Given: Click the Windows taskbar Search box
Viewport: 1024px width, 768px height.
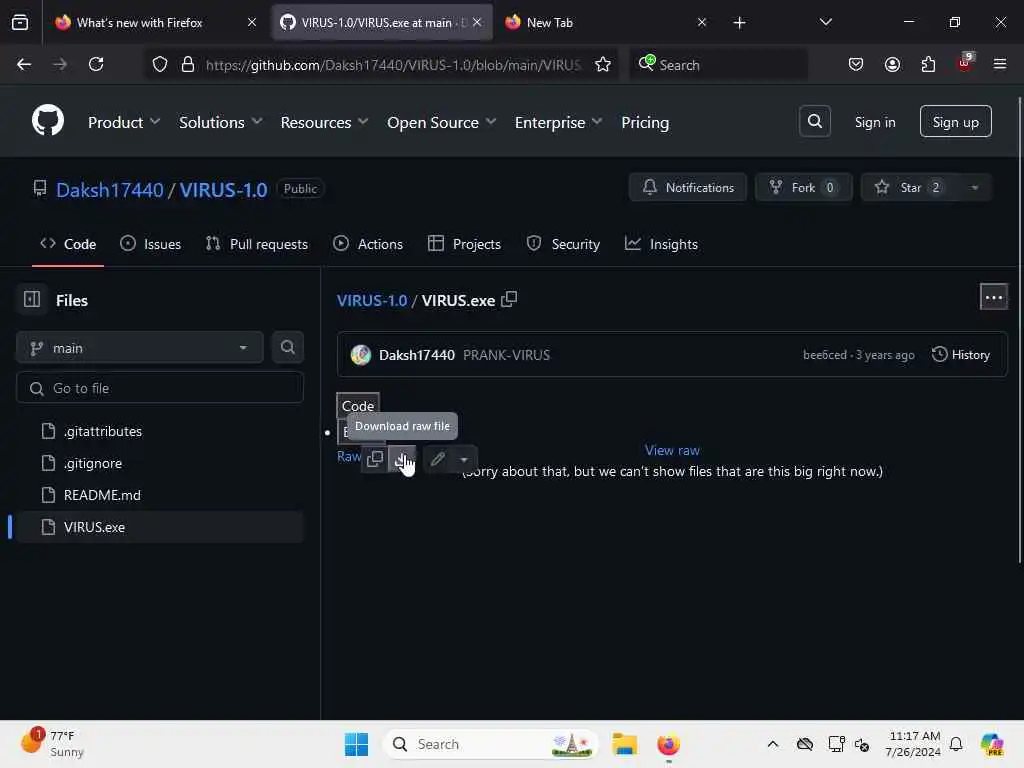Looking at the screenshot, I should 491,744.
